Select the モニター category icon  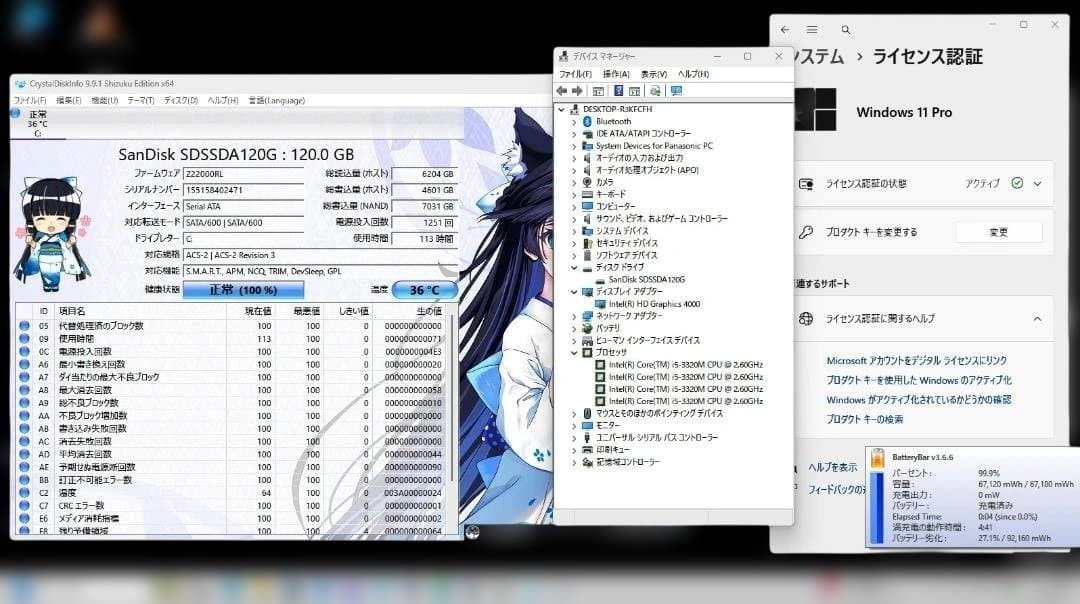[587, 425]
